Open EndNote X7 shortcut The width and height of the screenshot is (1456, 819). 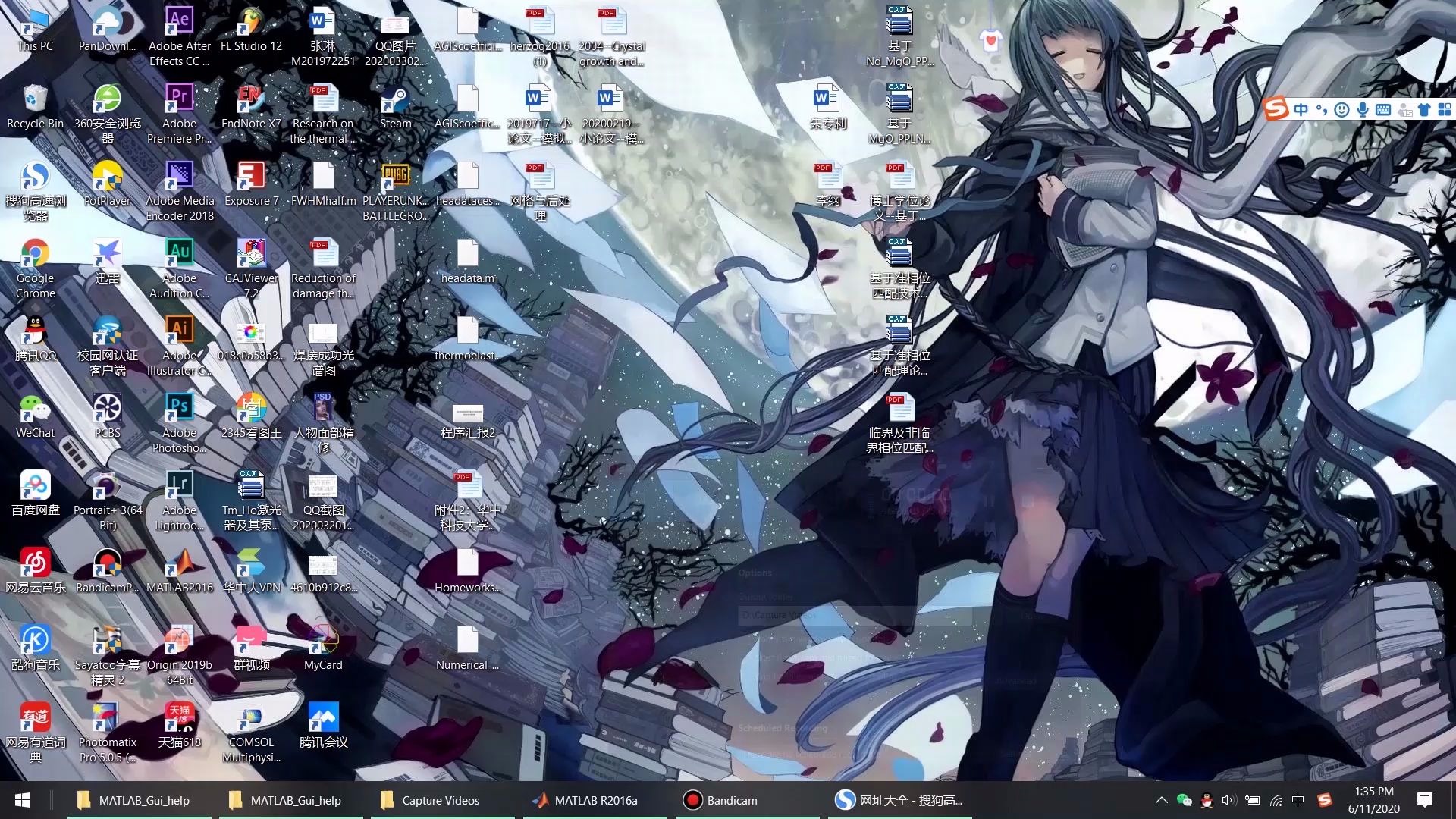(251, 108)
